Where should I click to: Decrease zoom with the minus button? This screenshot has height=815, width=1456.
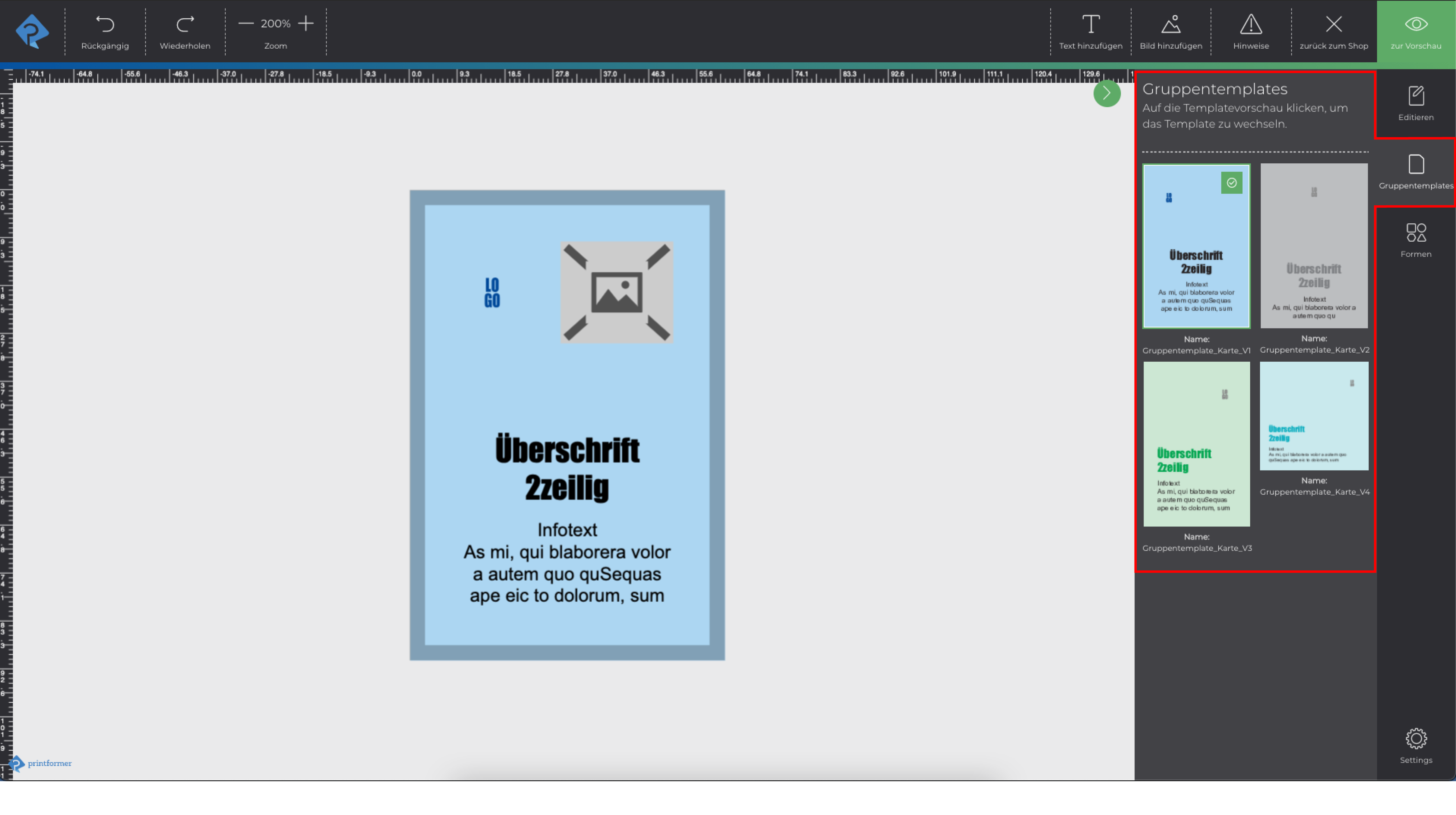(x=246, y=23)
